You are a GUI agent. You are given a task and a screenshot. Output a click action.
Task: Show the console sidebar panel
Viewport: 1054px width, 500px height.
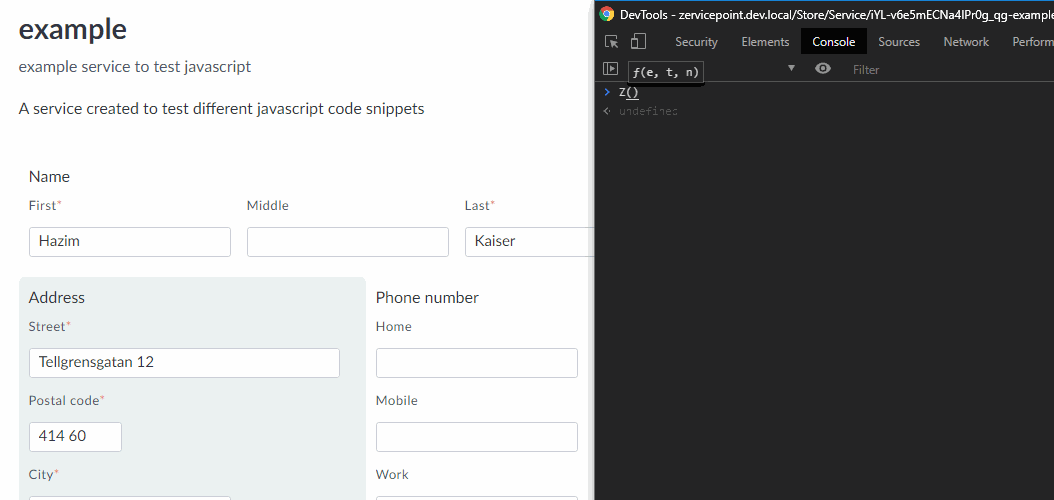point(611,69)
